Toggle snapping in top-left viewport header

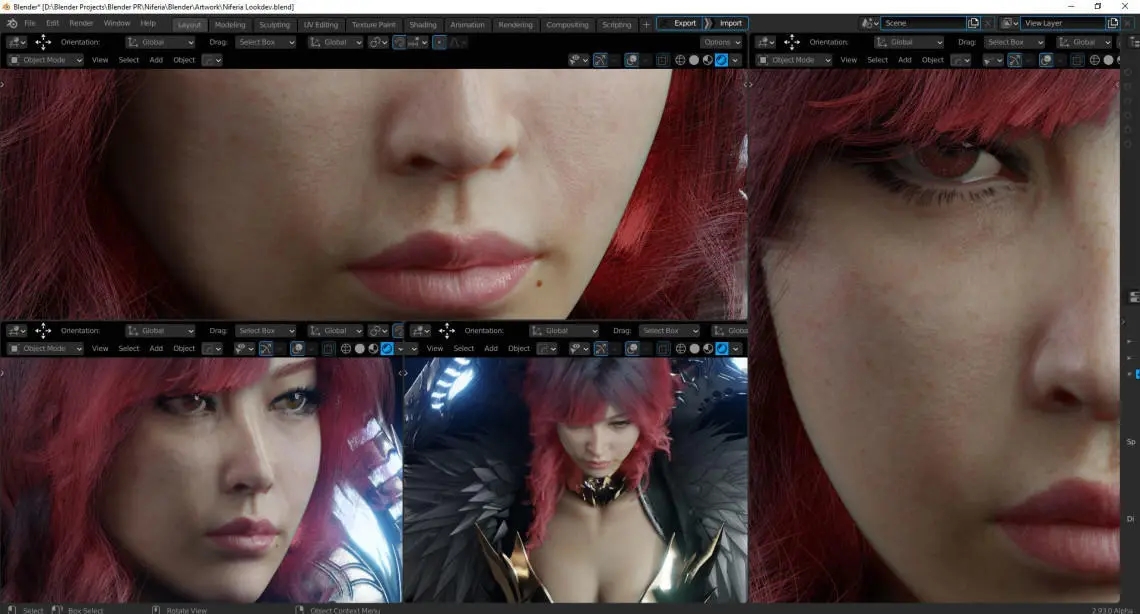399,42
